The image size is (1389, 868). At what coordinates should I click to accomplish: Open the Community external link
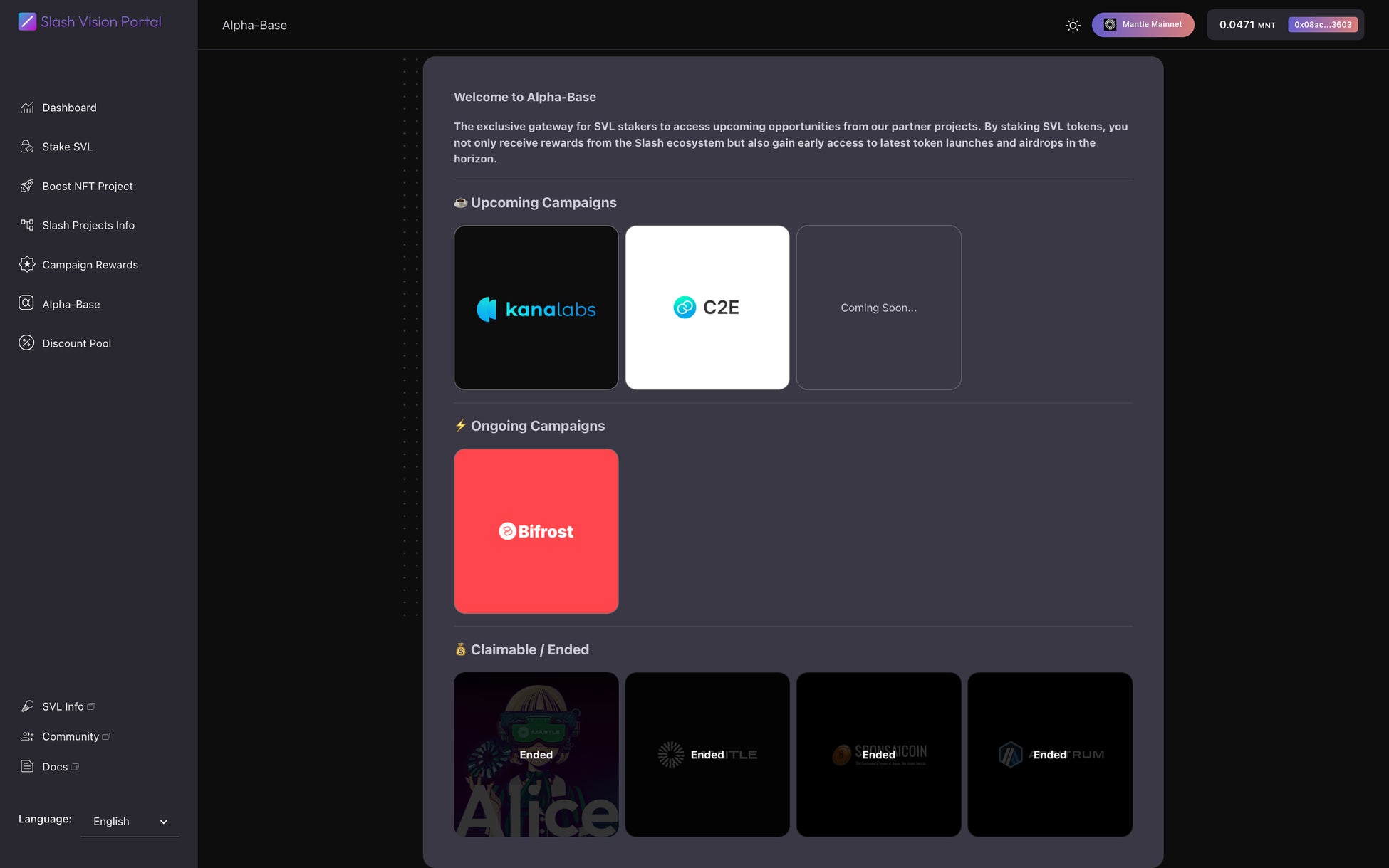71,736
